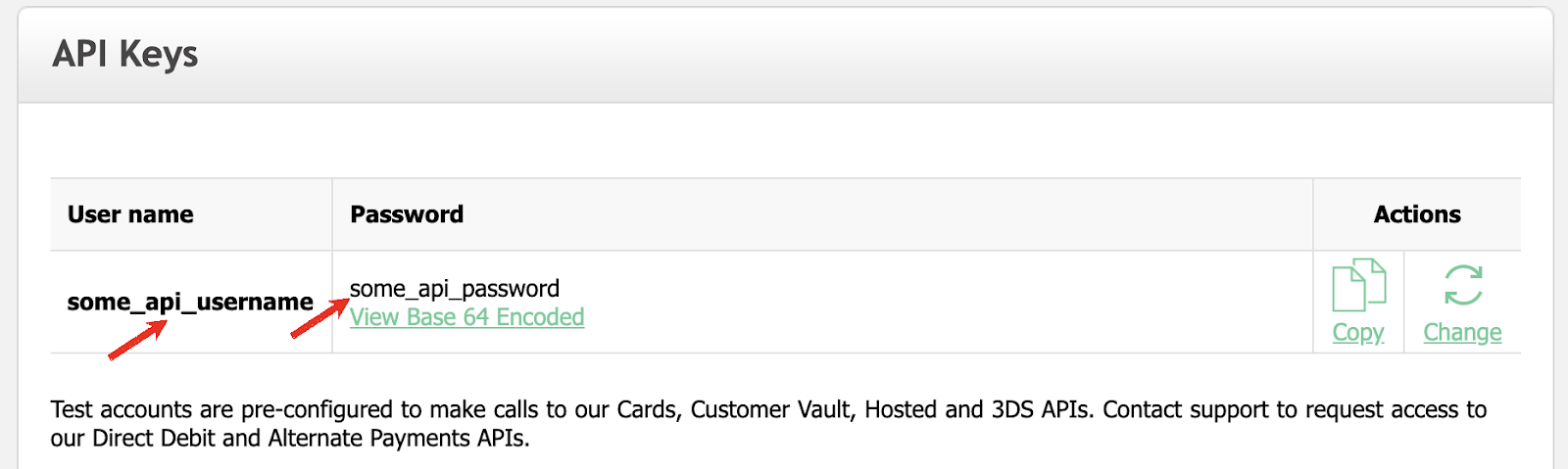The width and height of the screenshot is (1568, 469).
Task: Click the Change text link under the icon
Action: click(x=1462, y=333)
